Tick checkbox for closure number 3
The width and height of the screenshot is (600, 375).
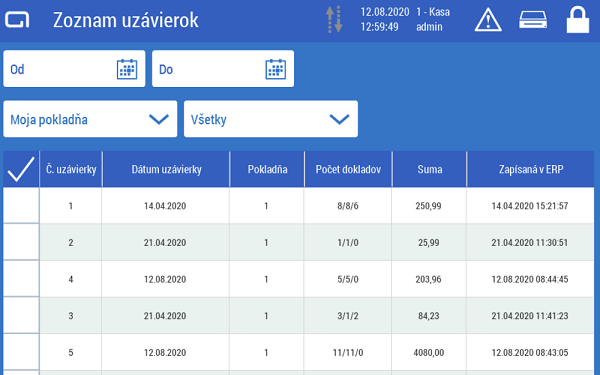click(x=21, y=316)
